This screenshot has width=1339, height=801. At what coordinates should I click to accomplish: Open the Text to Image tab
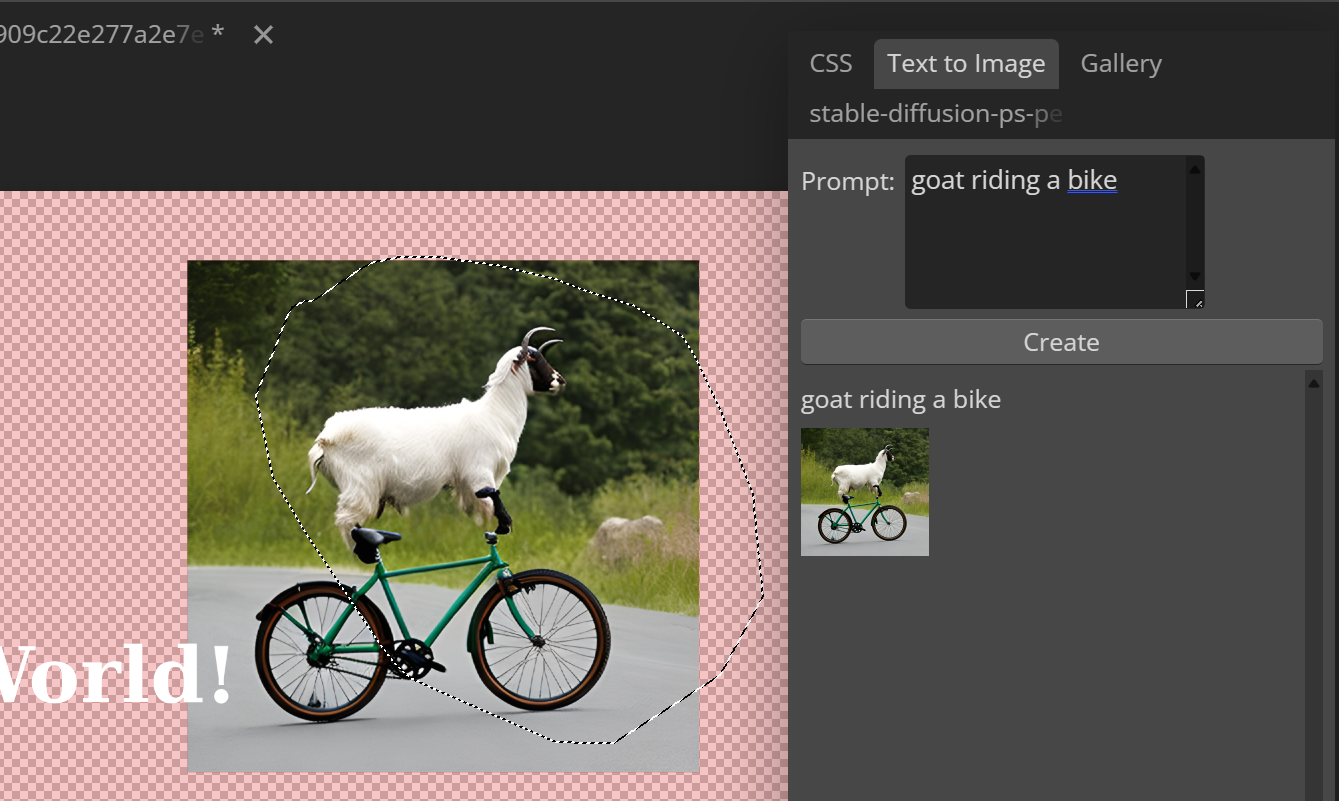966,64
